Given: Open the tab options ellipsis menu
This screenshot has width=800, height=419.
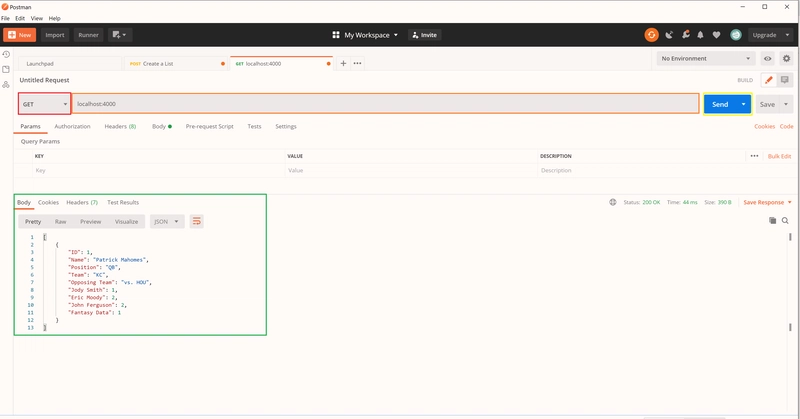Looking at the screenshot, I should pos(358,63).
